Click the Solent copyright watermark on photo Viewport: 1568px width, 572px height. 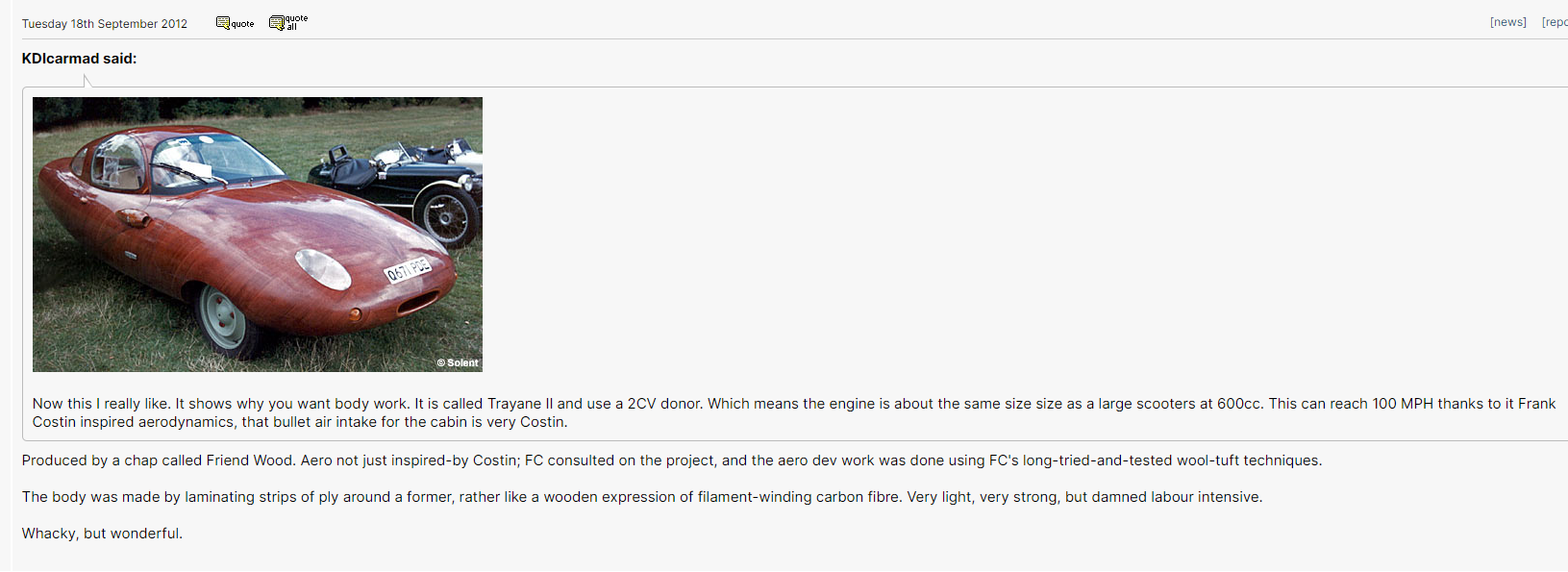[x=458, y=362]
